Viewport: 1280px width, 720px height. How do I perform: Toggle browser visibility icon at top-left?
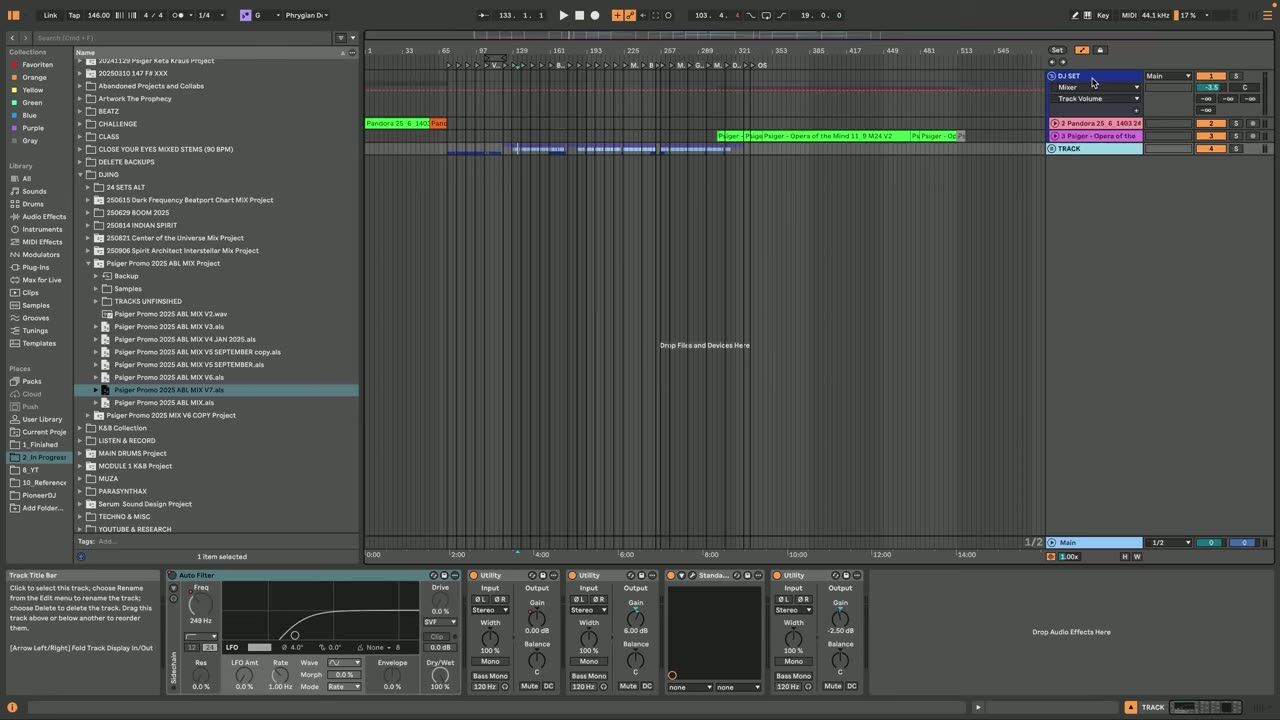[14, 15]
